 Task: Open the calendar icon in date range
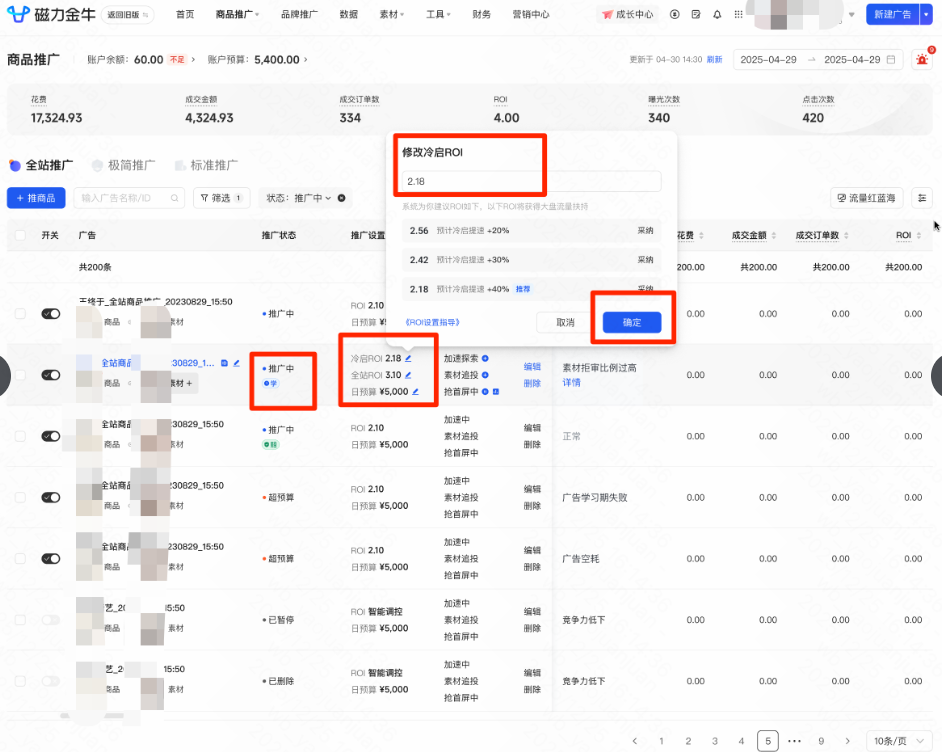[891, 59]
